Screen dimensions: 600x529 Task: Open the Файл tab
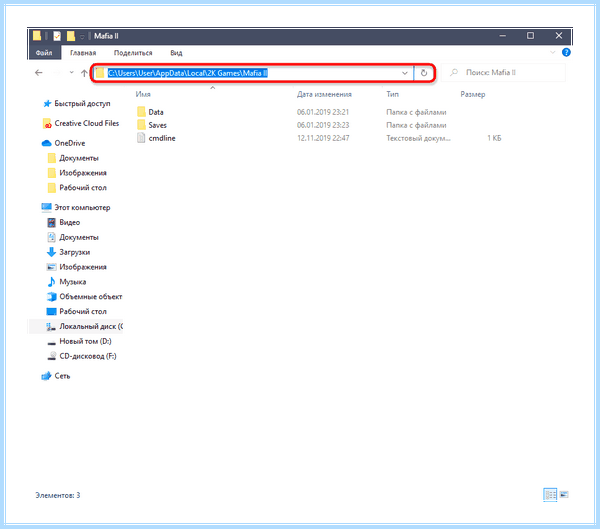tap(44, 53)
